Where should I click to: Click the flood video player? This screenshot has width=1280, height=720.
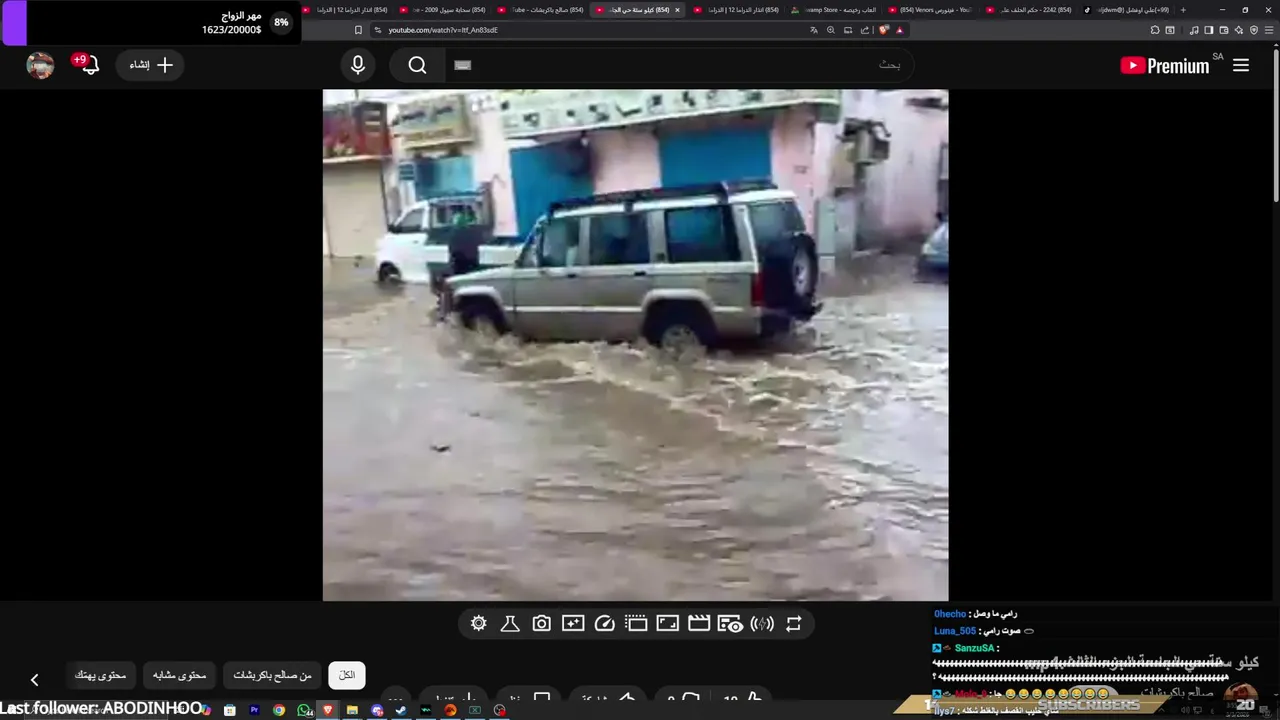[x=635, y=345]
